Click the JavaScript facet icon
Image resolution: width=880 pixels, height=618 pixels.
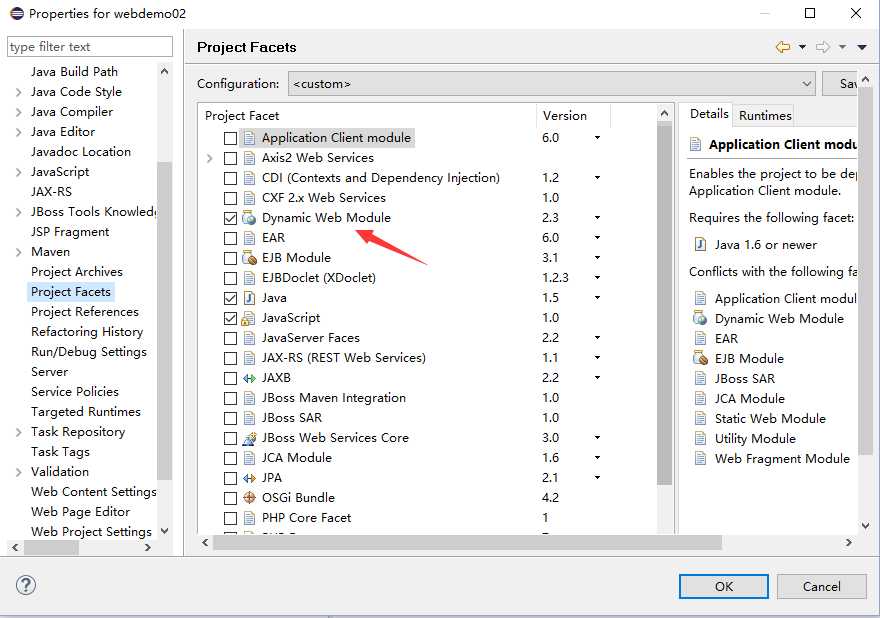249,318
